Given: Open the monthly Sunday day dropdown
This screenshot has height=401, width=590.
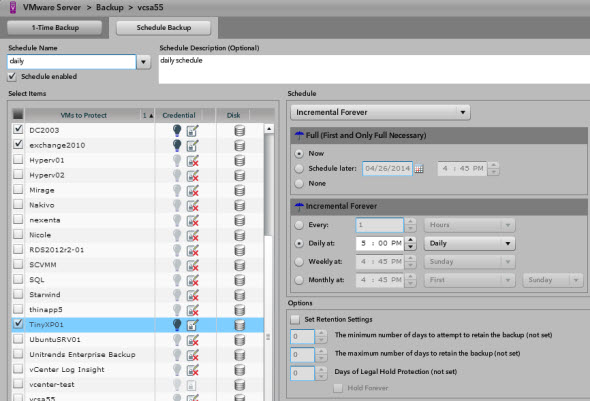Looking at the screenshot, I should tap(553, 280).
